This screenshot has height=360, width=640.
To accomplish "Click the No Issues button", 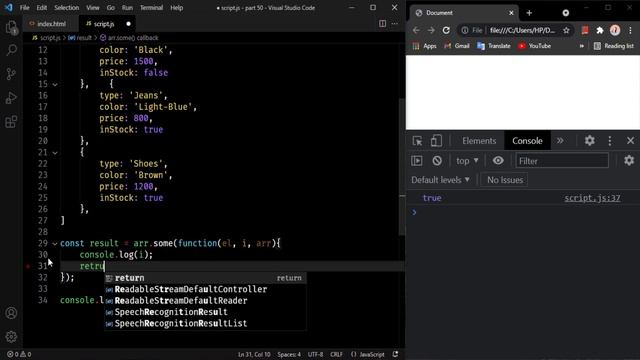I will 505,180.
